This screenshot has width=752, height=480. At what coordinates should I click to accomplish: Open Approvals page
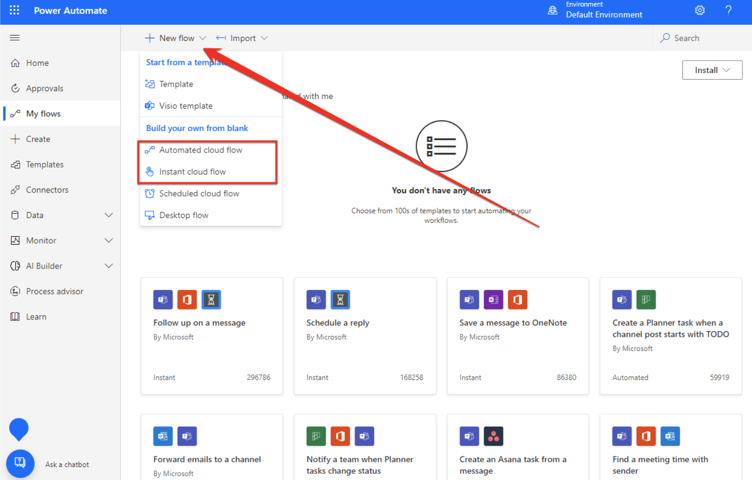(x=60, y=88)
